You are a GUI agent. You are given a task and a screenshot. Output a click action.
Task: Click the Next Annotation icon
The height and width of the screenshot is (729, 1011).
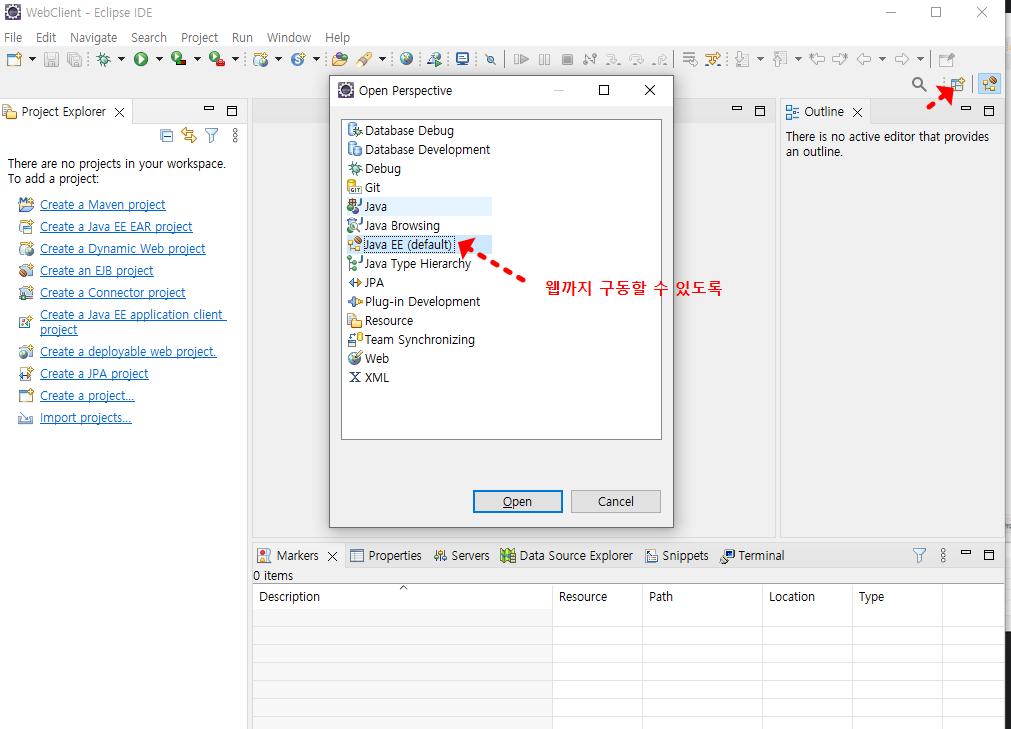click(x=742, y=59)
